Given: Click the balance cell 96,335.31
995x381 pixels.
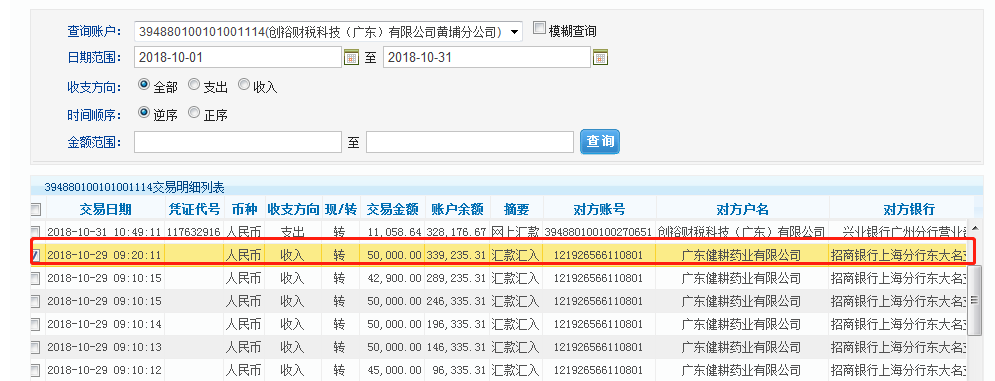Looking at the screenshot, I should click(x=459, y=370).
